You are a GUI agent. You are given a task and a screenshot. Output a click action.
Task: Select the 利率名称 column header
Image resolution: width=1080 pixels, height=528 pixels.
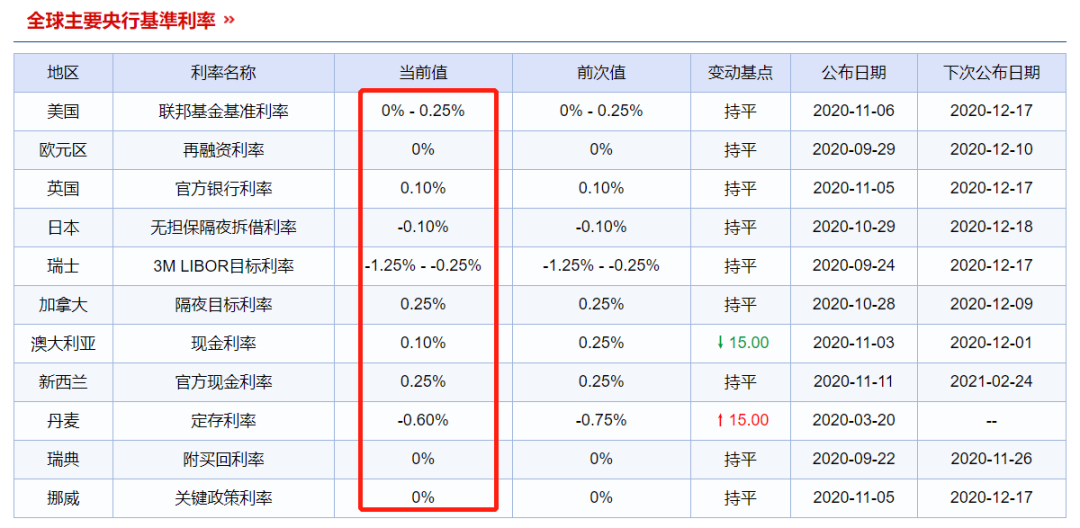pyautogui.click(x=223, y=73)
